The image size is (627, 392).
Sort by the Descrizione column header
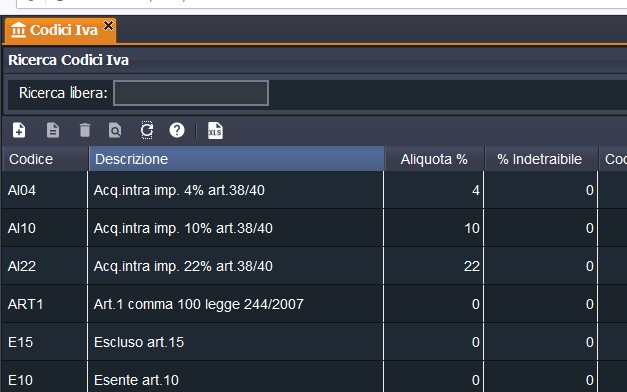coord(236,159)
